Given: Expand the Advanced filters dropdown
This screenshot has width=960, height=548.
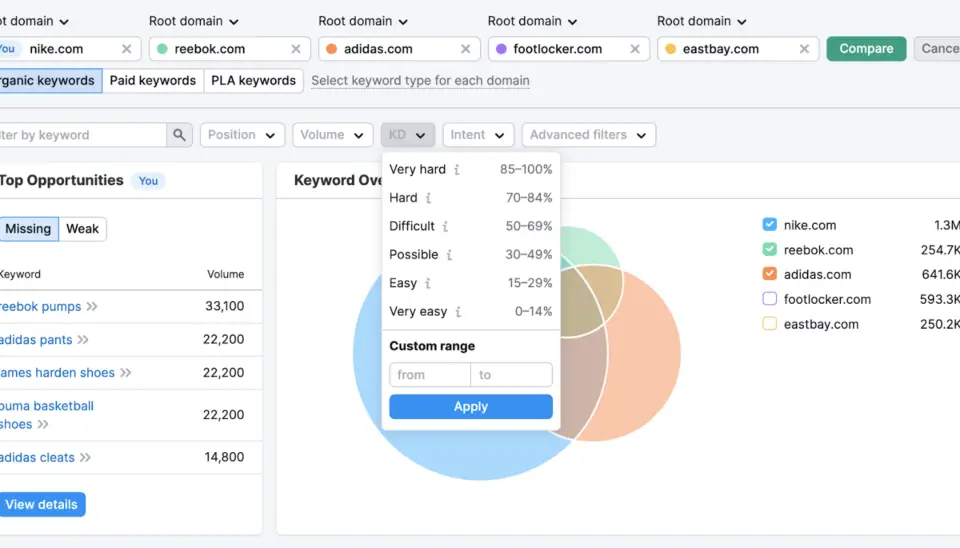Looking at the screenshot, I should [589, 135].
